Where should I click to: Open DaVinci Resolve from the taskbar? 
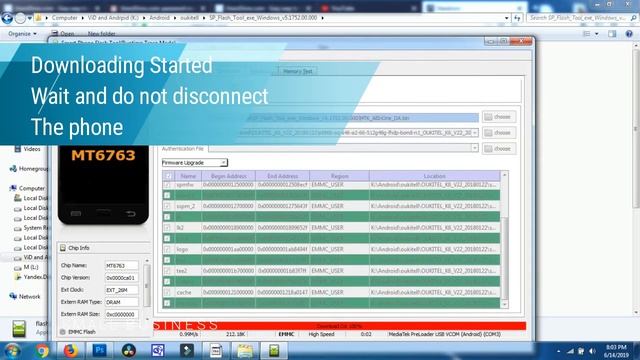click(129, 351)
